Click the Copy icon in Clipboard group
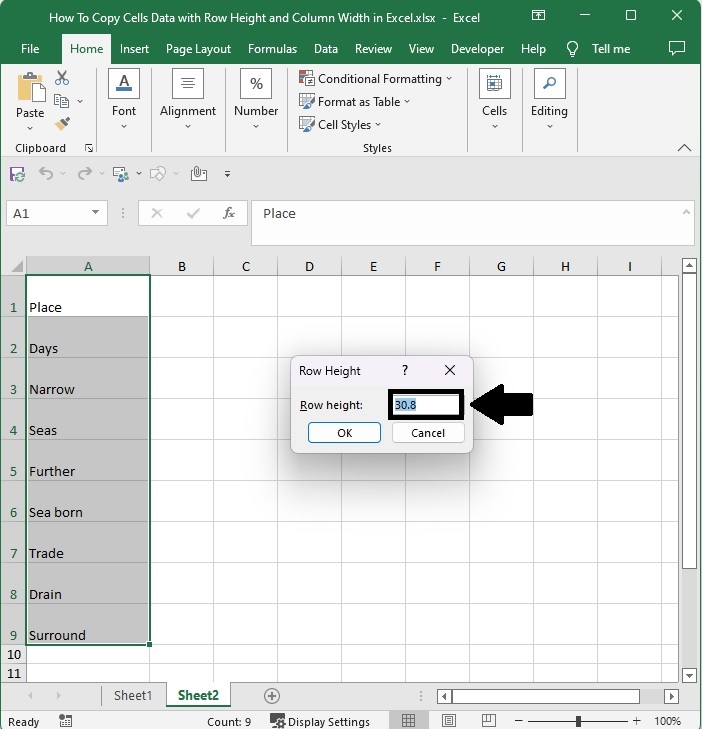Screen dimensions: 702x729 tap(61, 100)
